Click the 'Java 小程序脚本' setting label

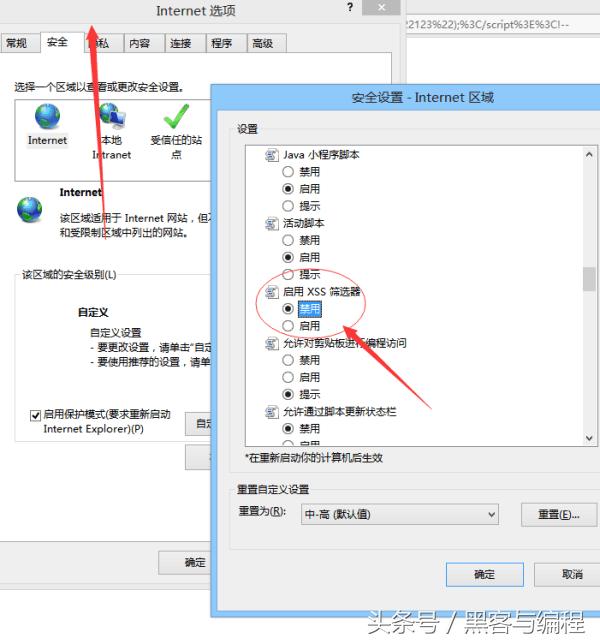pos(321,155)
